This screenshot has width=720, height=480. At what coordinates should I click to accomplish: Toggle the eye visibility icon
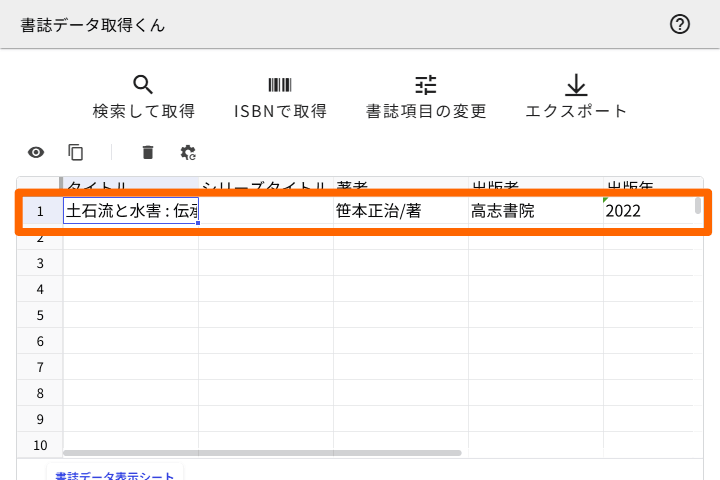click(x=36, y=152)
